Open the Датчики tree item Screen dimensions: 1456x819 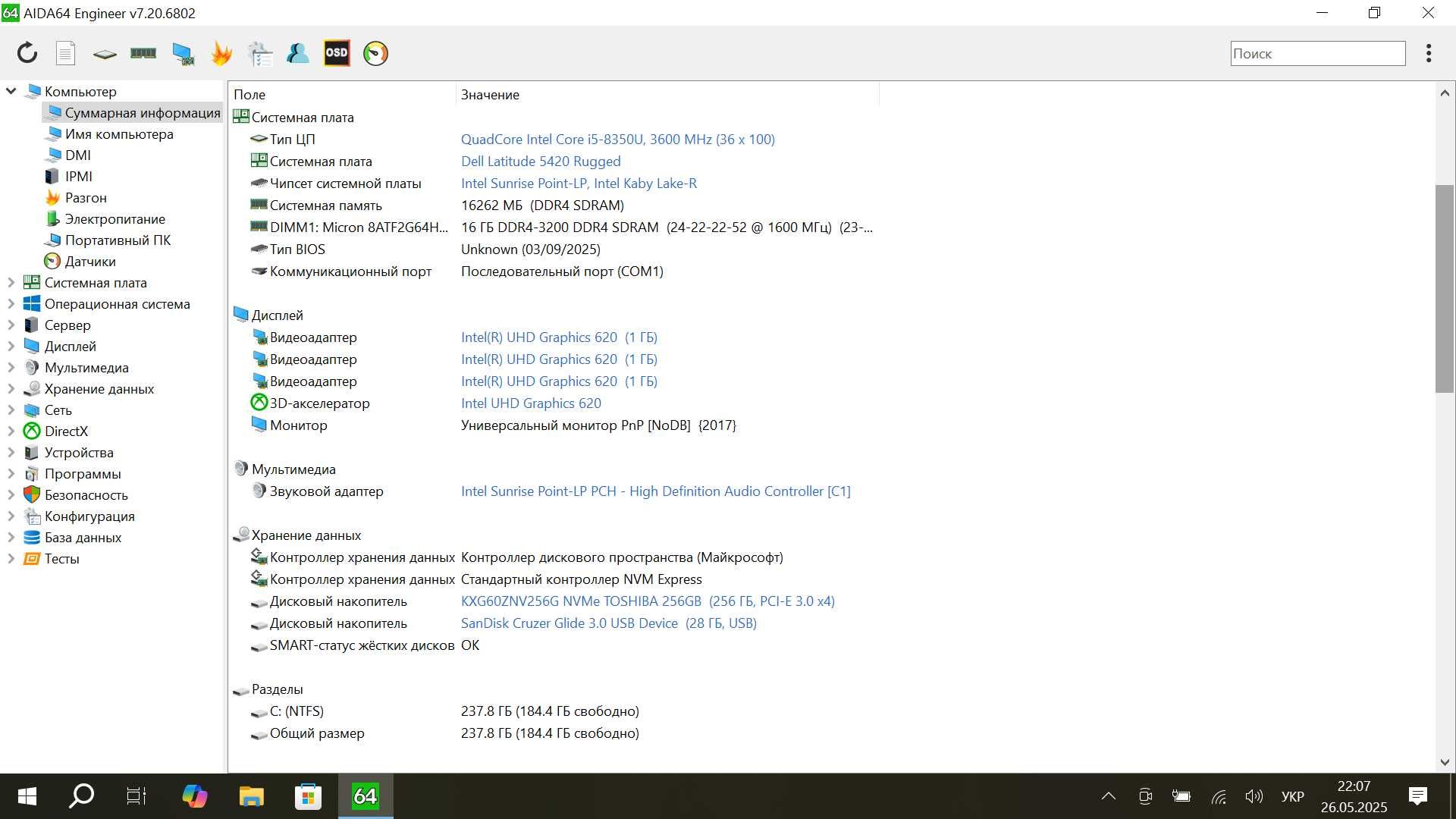pos(90,261)
